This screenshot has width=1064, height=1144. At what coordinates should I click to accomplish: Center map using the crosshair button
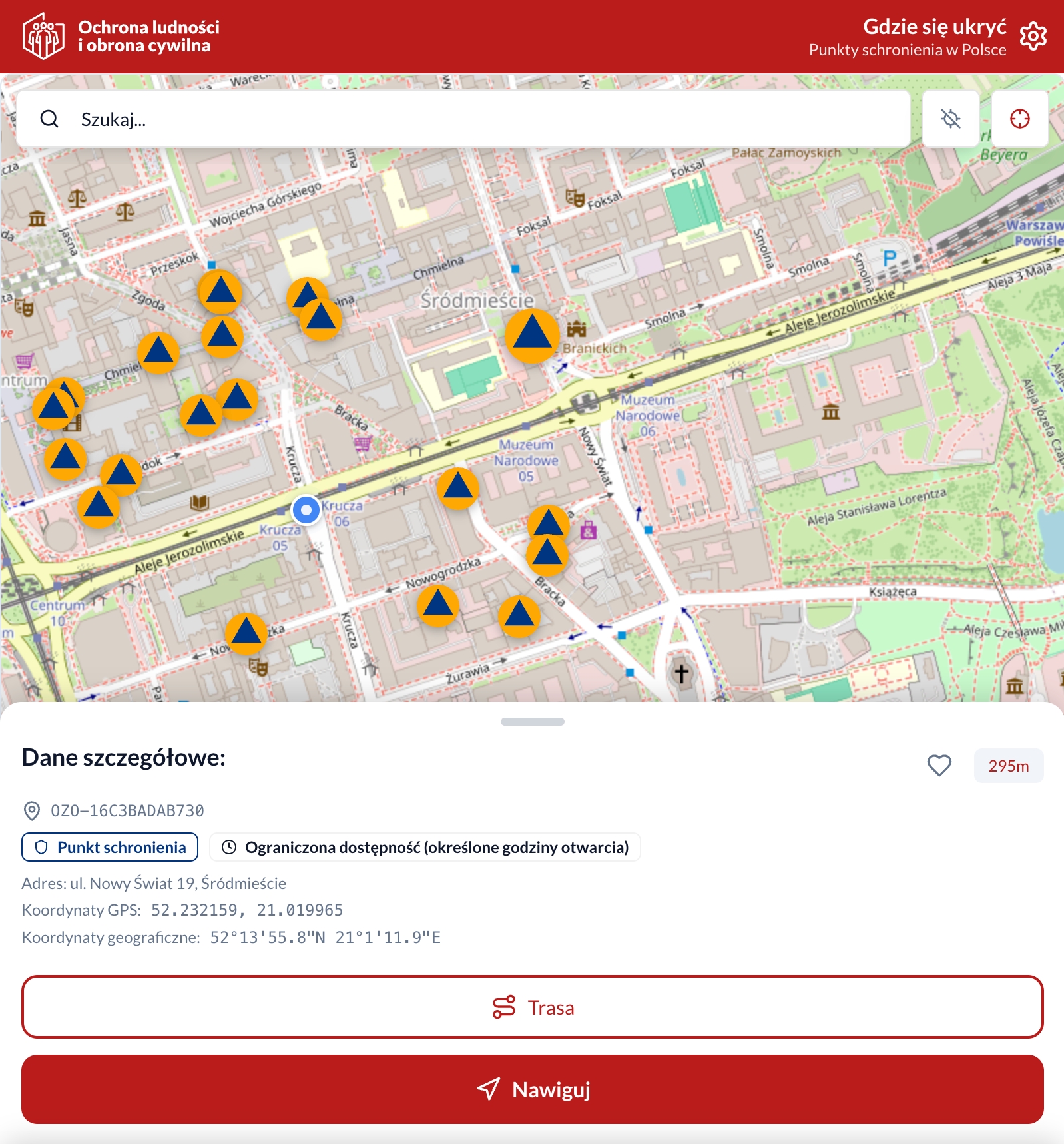1019,119
